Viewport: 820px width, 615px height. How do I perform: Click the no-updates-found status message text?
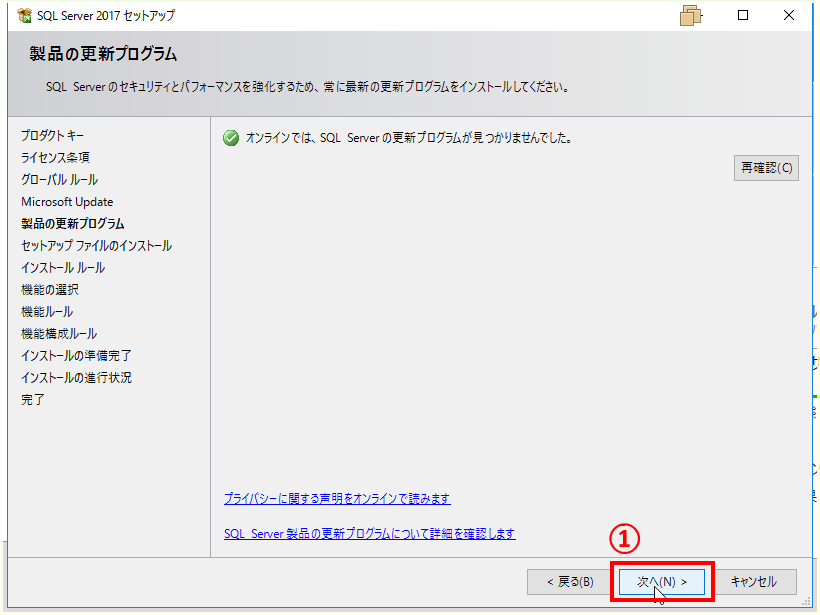click(409, 138)
